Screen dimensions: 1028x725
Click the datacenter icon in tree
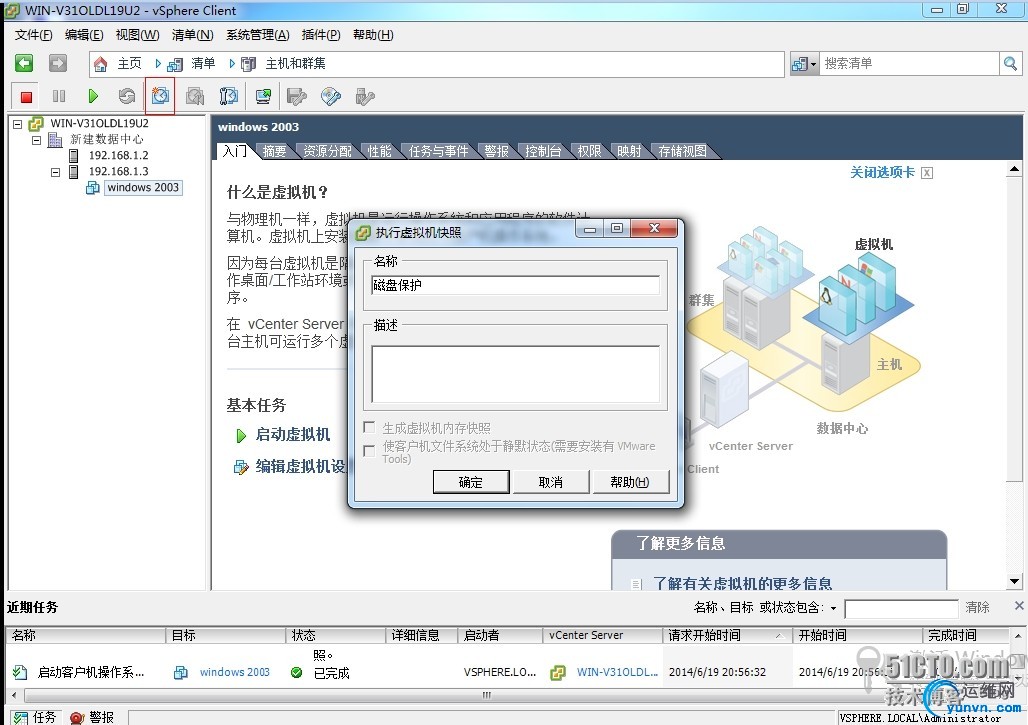[55, 140]
